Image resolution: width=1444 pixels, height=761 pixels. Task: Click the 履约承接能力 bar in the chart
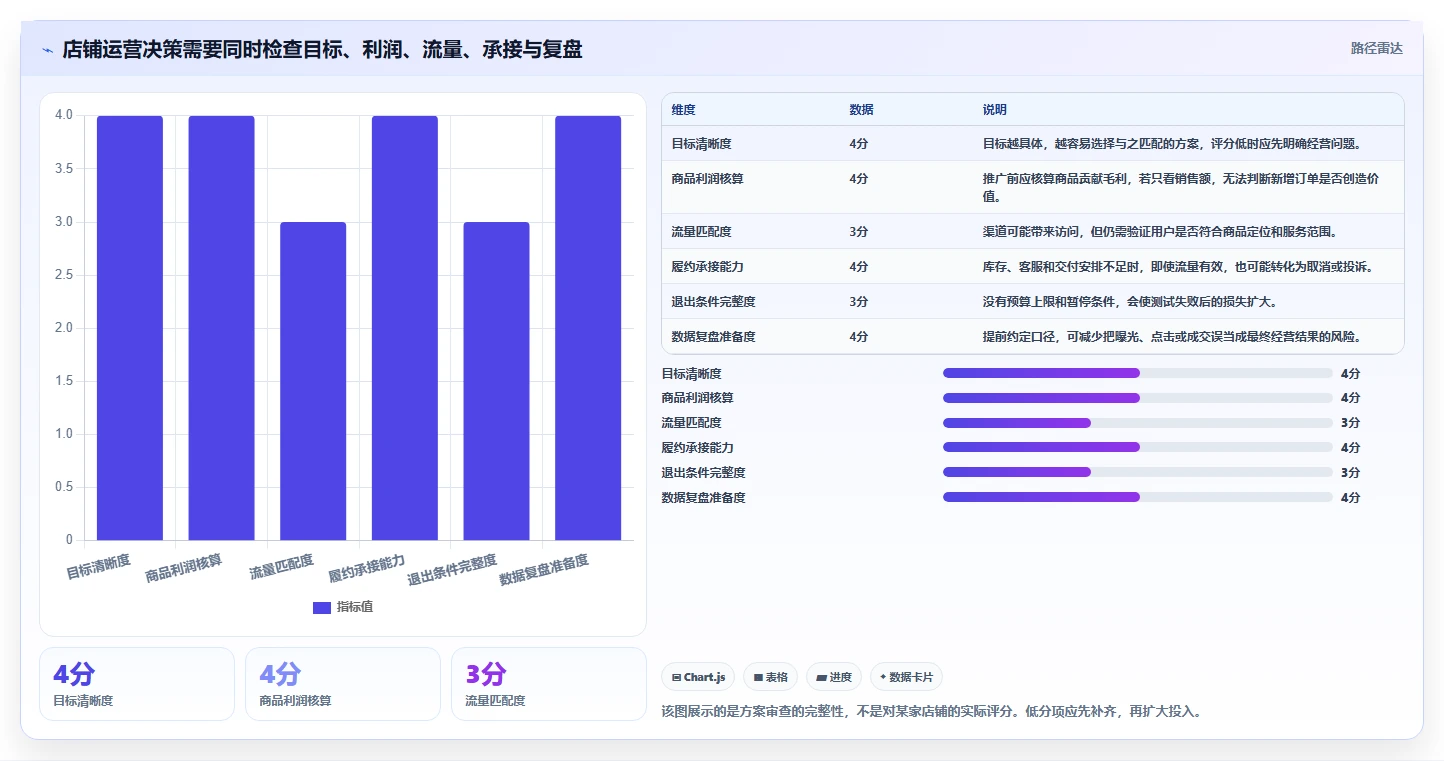405,328
